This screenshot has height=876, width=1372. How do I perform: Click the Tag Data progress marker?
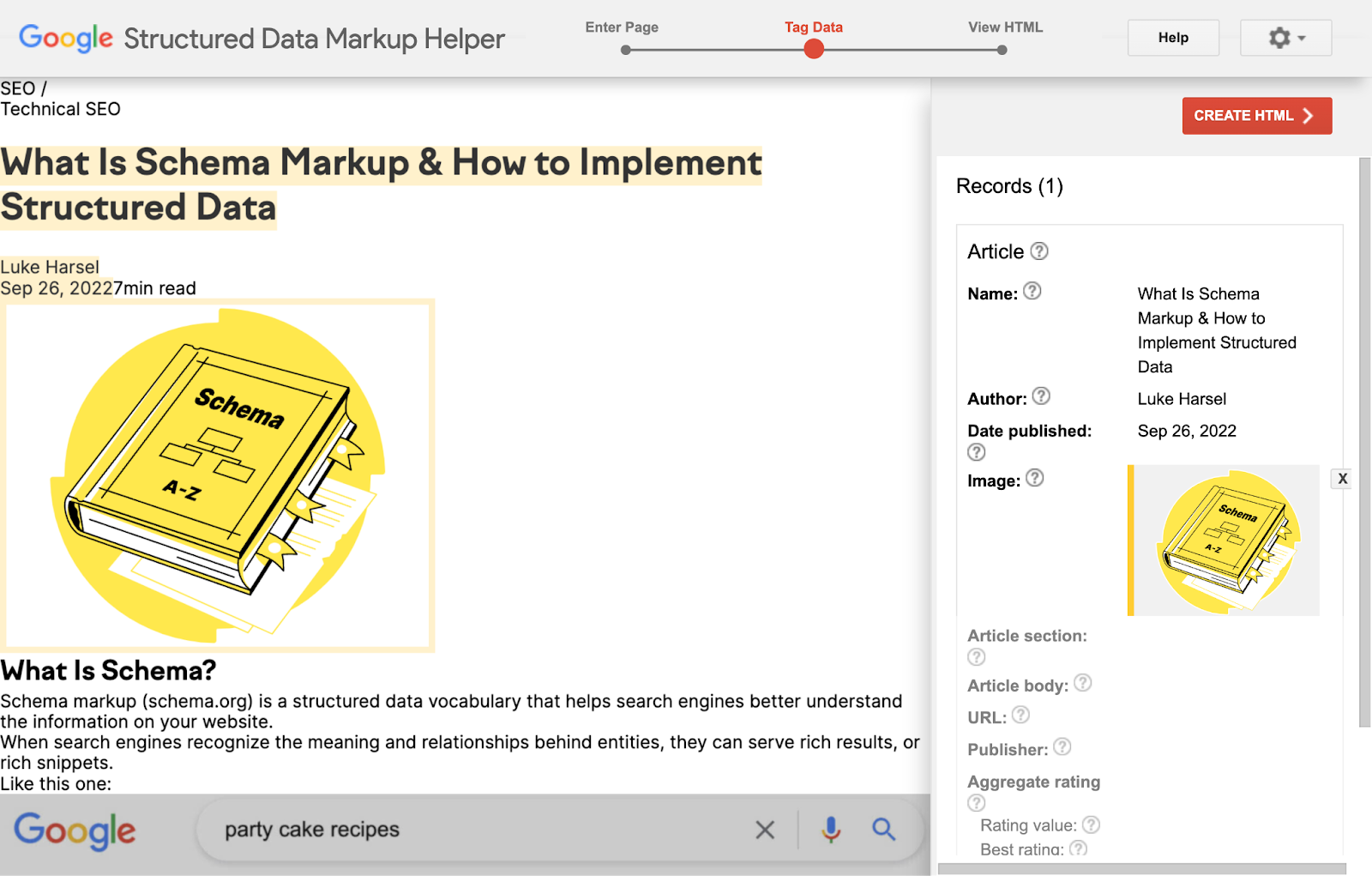813,49
